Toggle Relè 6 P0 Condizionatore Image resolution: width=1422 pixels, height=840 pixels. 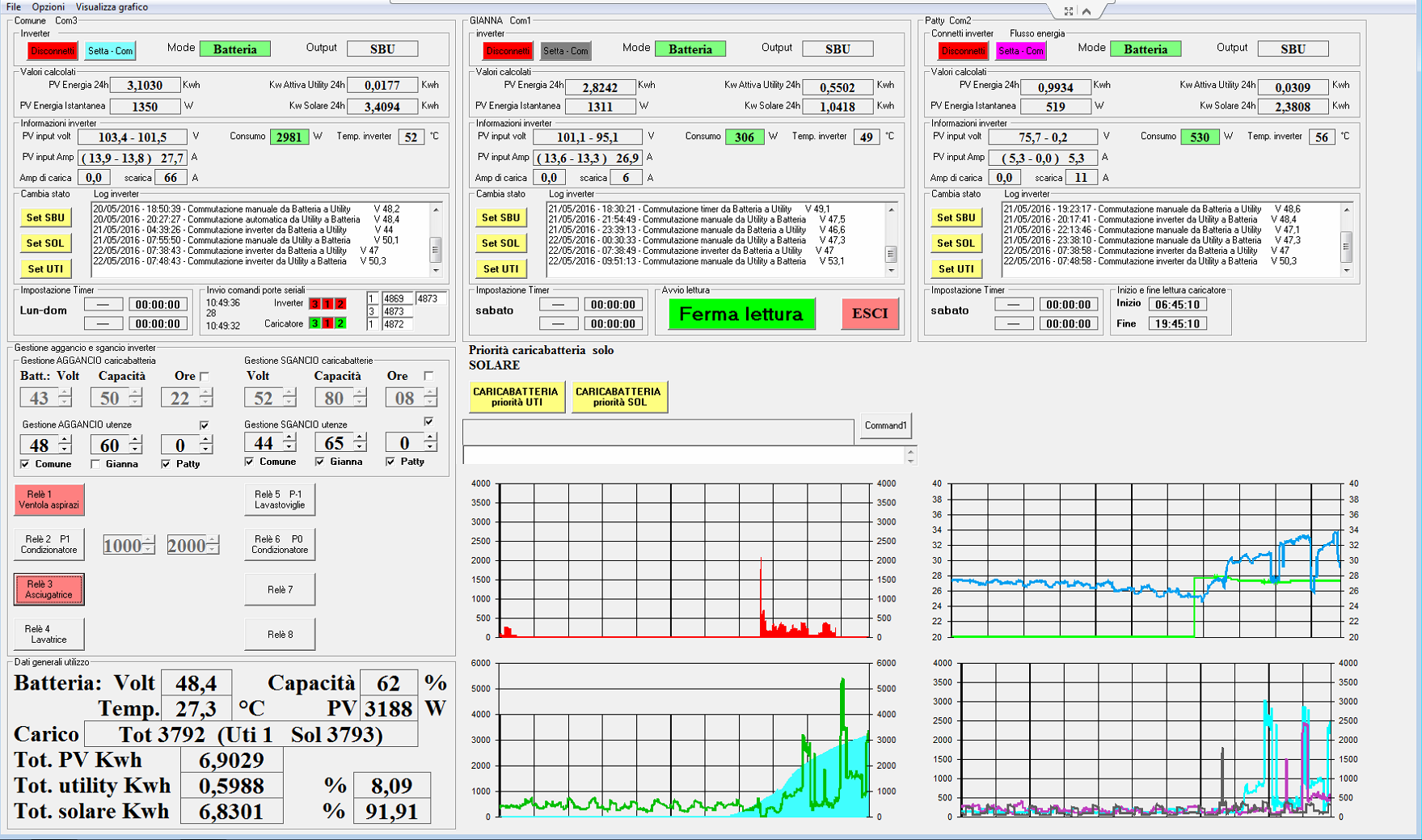[280, 544]
